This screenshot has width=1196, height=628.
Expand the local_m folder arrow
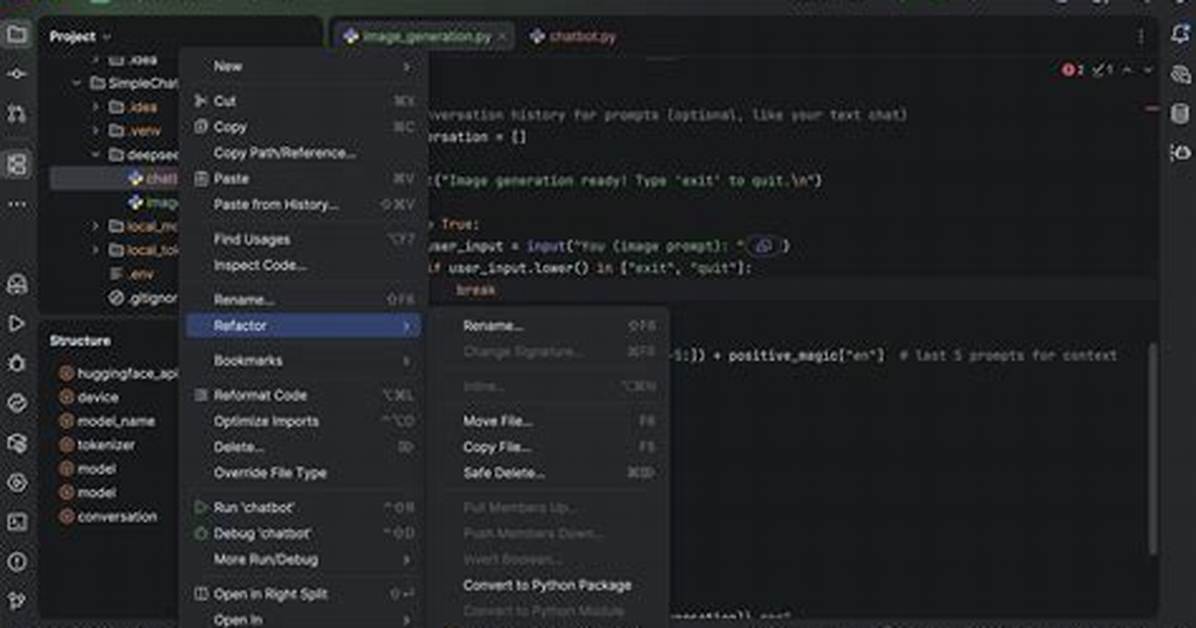96,227
